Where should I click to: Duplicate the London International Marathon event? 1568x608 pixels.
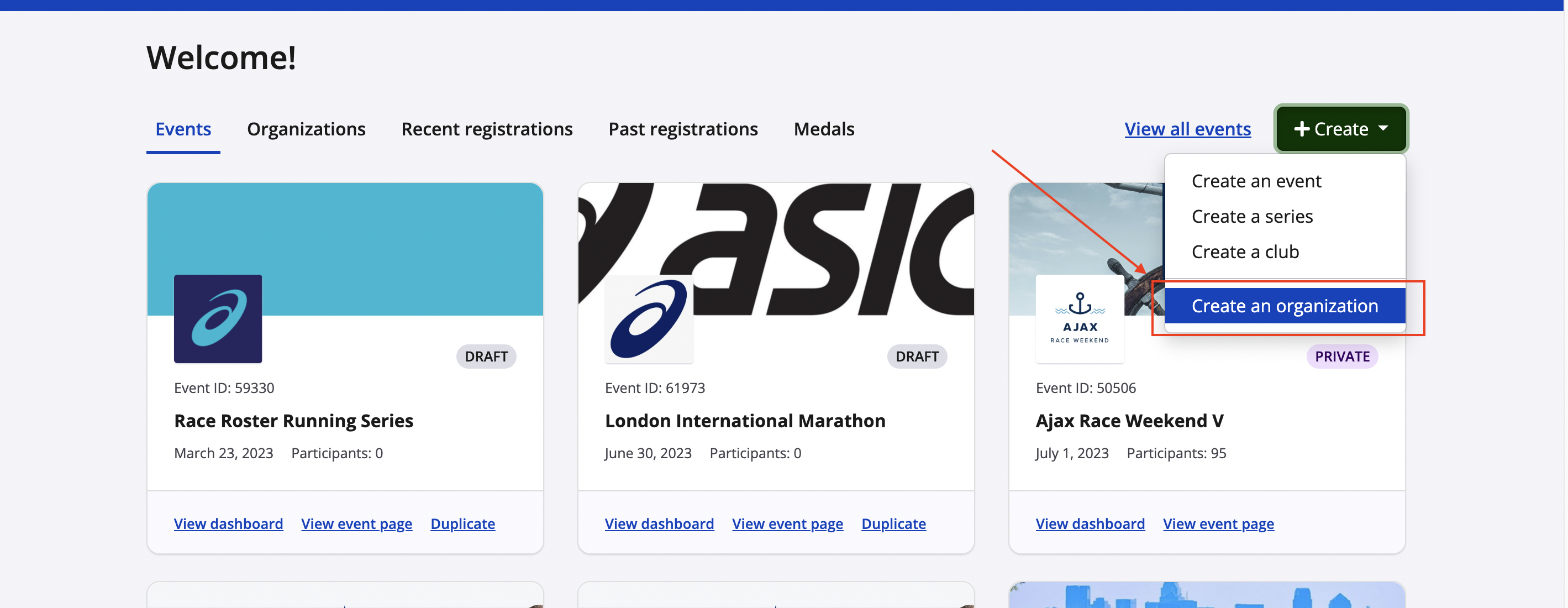click(x=893, y=524)
